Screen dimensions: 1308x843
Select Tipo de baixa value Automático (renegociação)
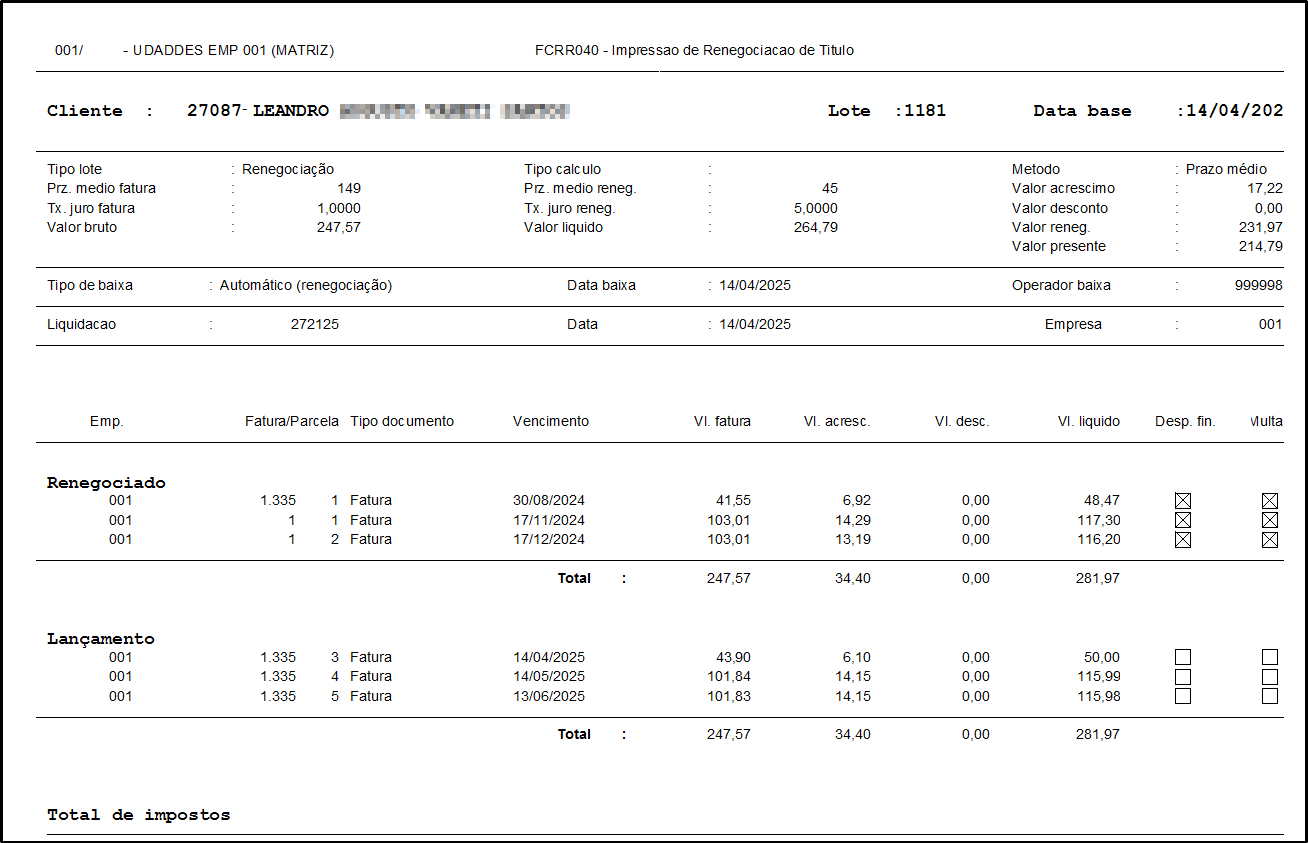click(x=306, y=285)
